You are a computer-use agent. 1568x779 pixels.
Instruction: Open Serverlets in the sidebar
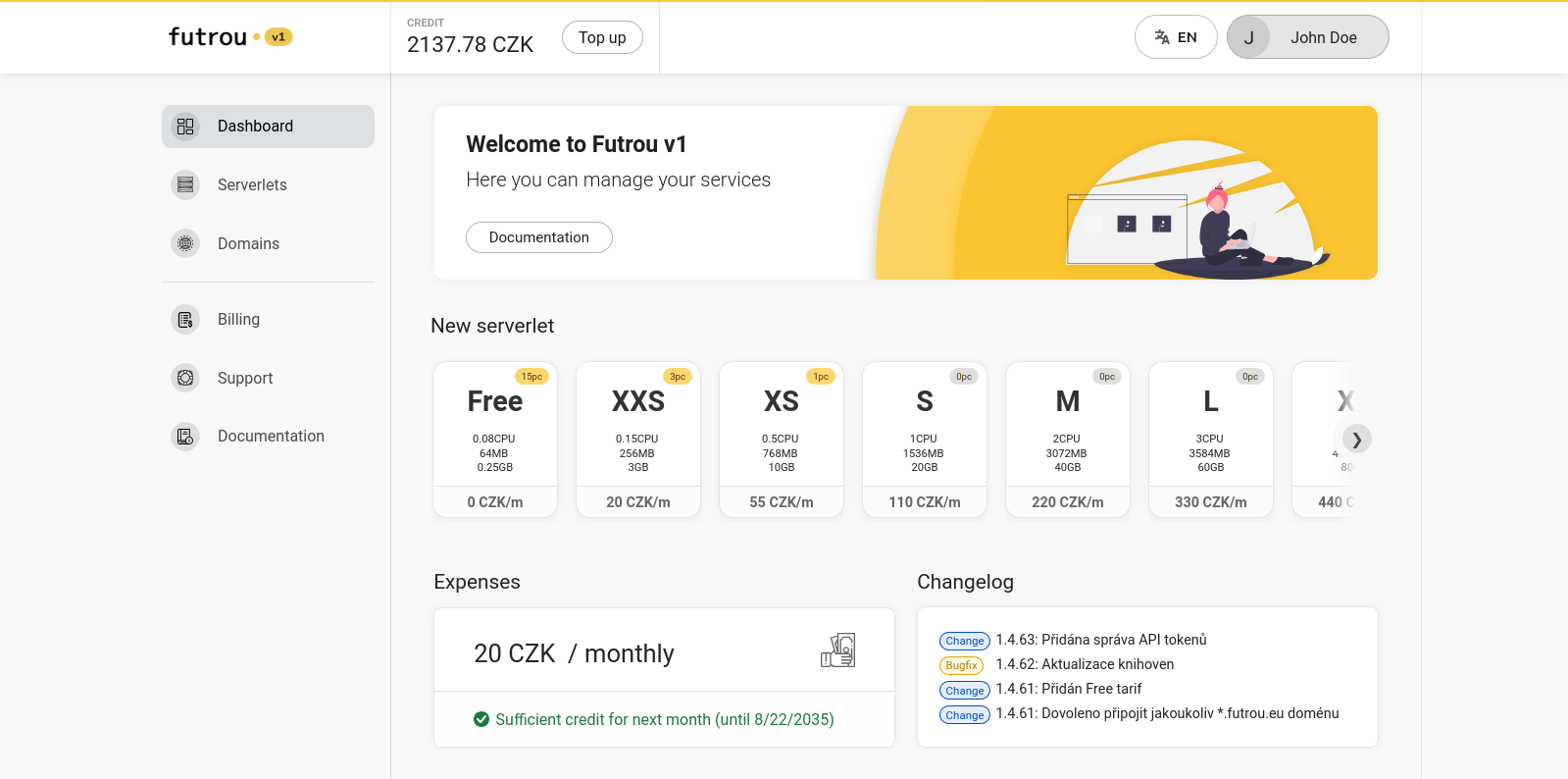(x=268, y=184)
